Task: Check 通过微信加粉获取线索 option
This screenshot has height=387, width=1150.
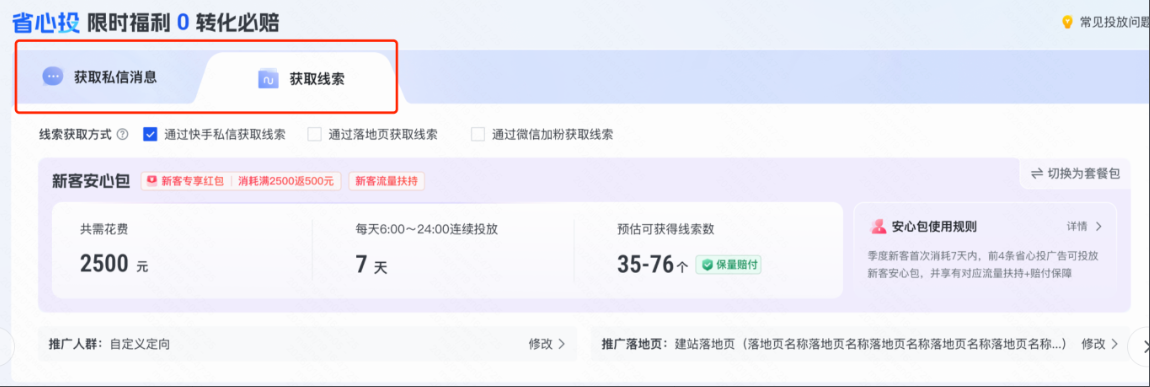Action: (x=478, y=134)
